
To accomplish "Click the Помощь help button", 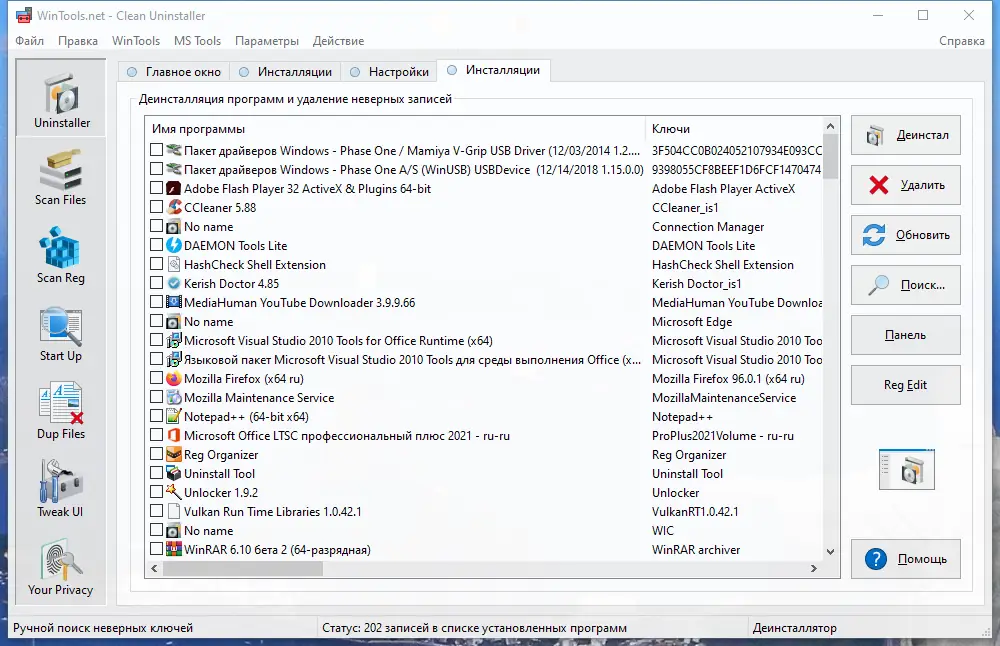I will (906, 559).
